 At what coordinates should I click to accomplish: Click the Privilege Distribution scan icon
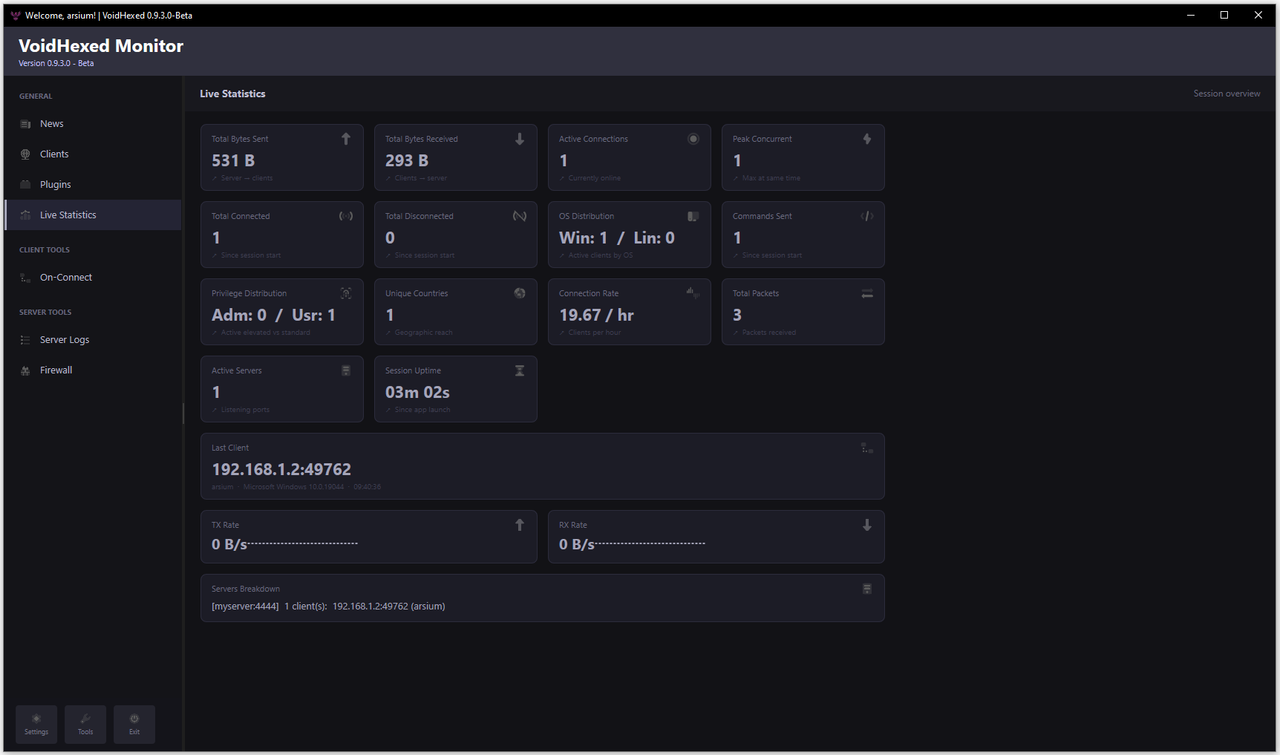(x=346, y=293)
